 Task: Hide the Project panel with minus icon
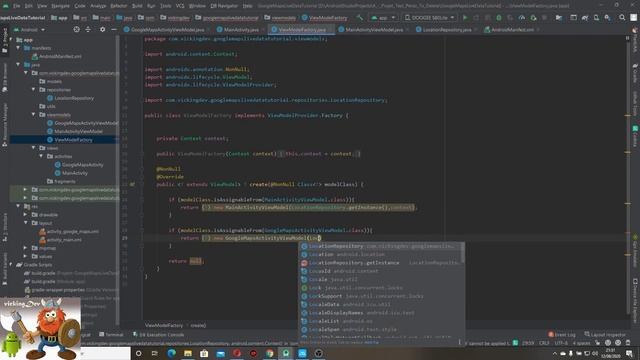point(114,29)
